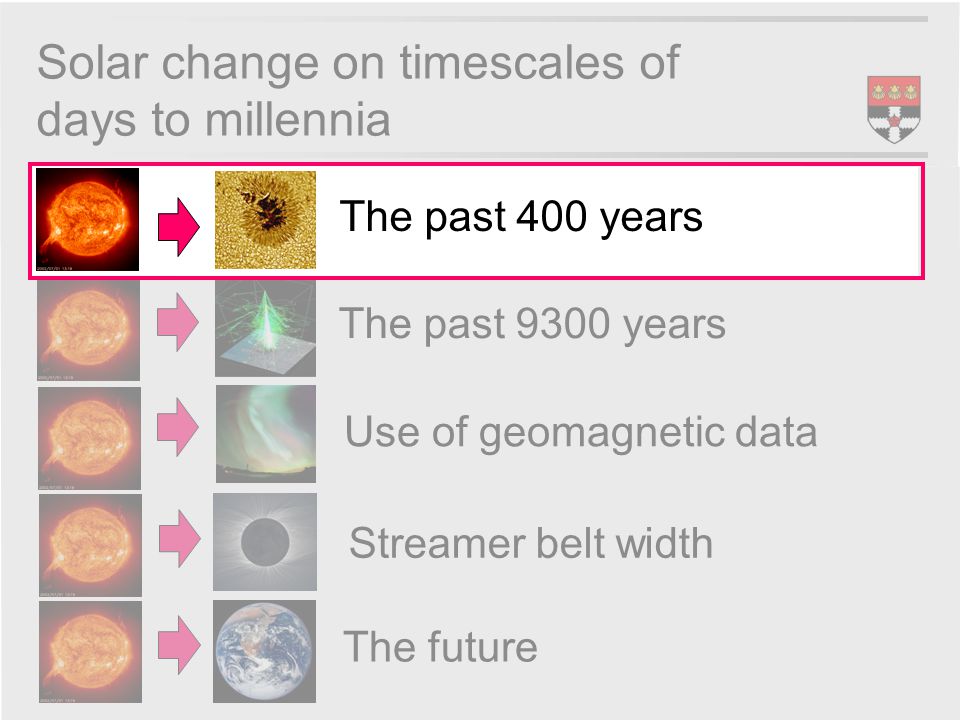Click the university shield crest logo
Image resolution: width=960 pixels, height=720 pixels.
click(x=894, y=109)
